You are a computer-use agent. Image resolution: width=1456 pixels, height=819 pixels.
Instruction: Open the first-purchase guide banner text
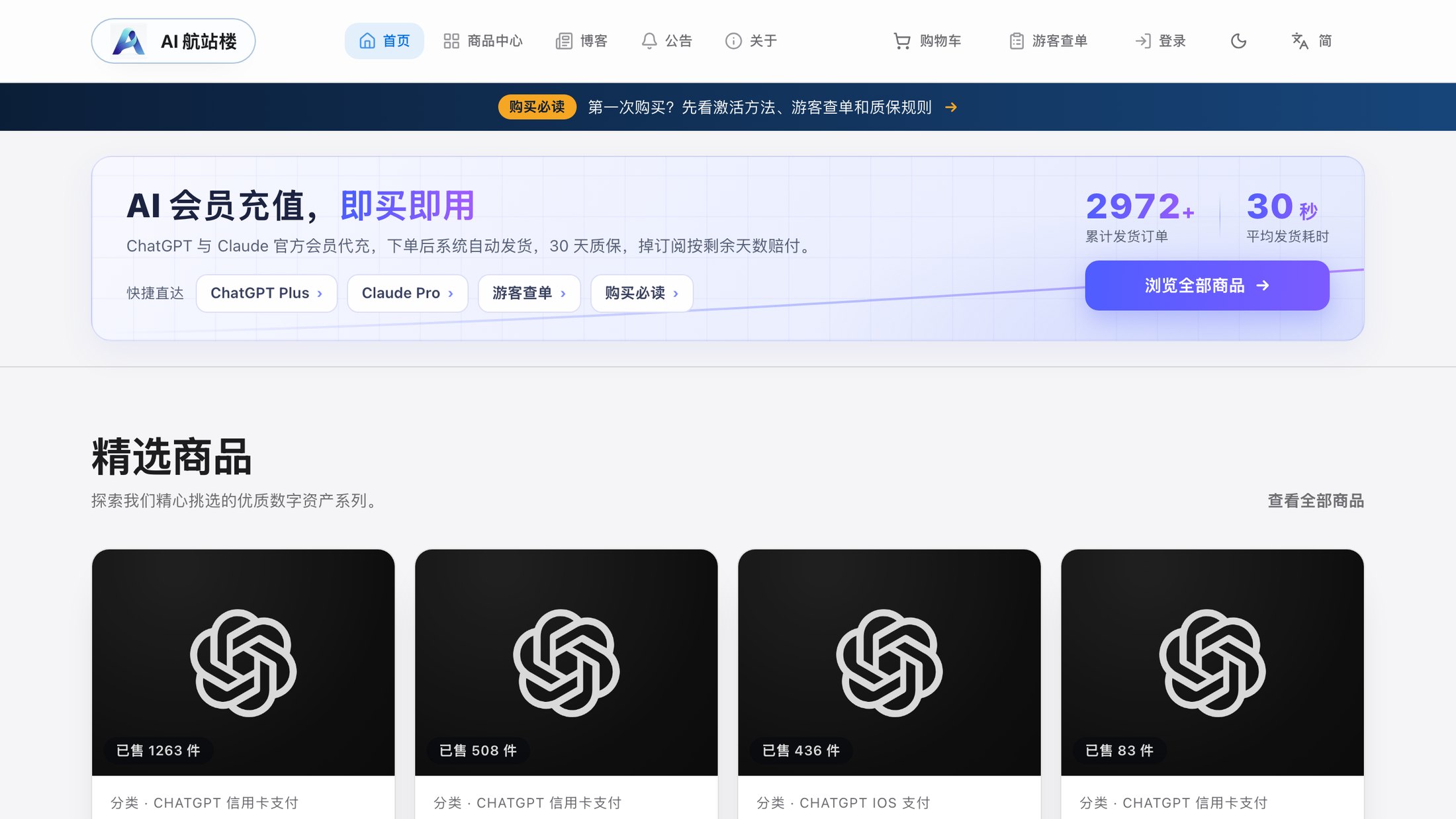click(759, 107)
